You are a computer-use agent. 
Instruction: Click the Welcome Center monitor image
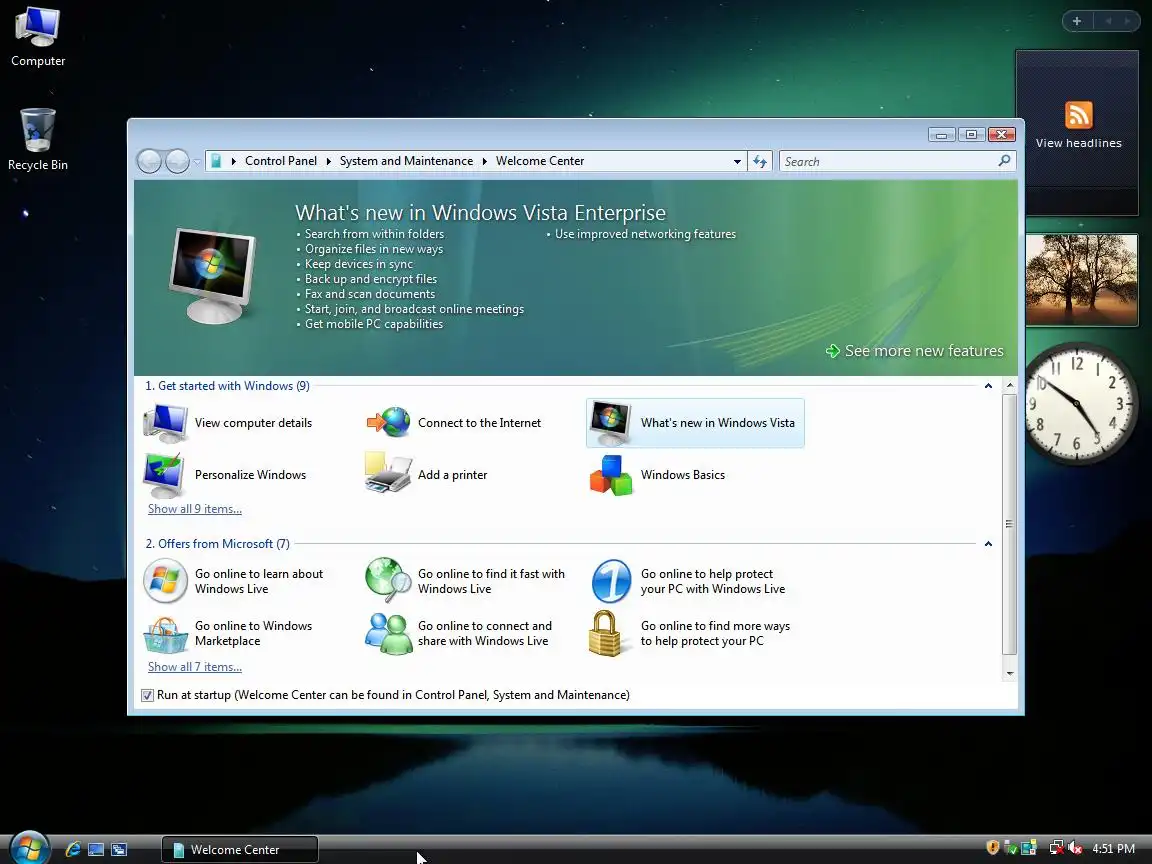(x=212, y=275)
